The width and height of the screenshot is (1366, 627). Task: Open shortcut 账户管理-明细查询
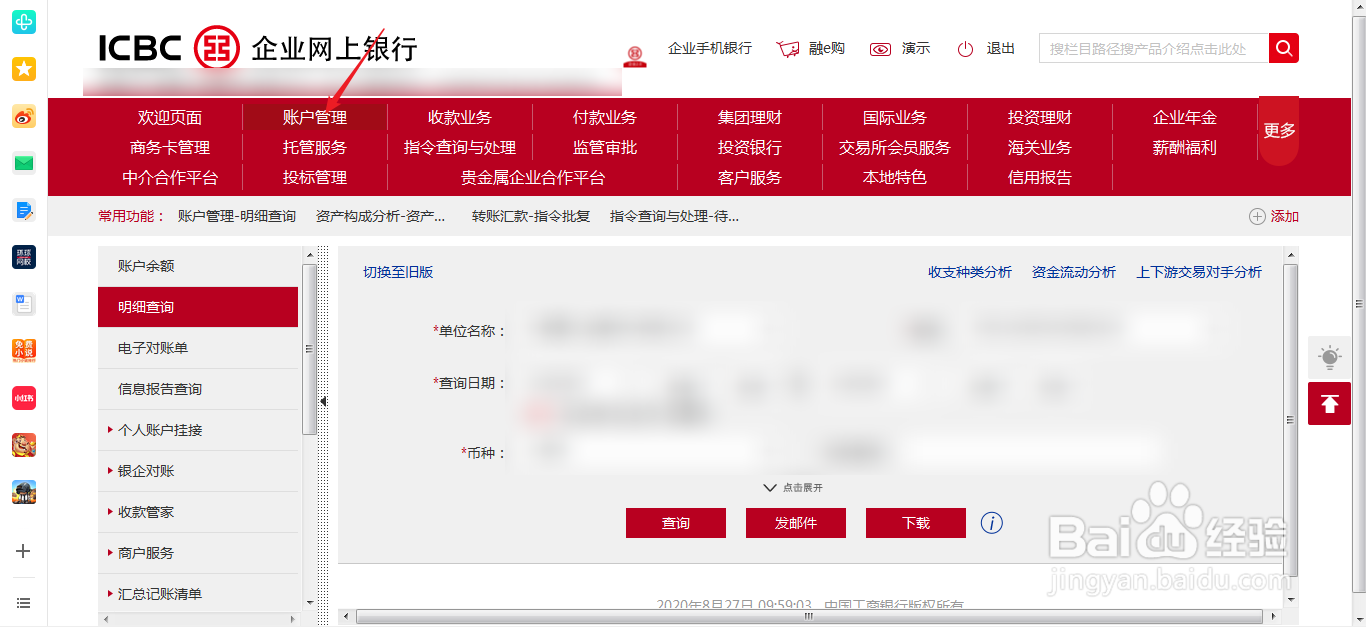point(237,216)
